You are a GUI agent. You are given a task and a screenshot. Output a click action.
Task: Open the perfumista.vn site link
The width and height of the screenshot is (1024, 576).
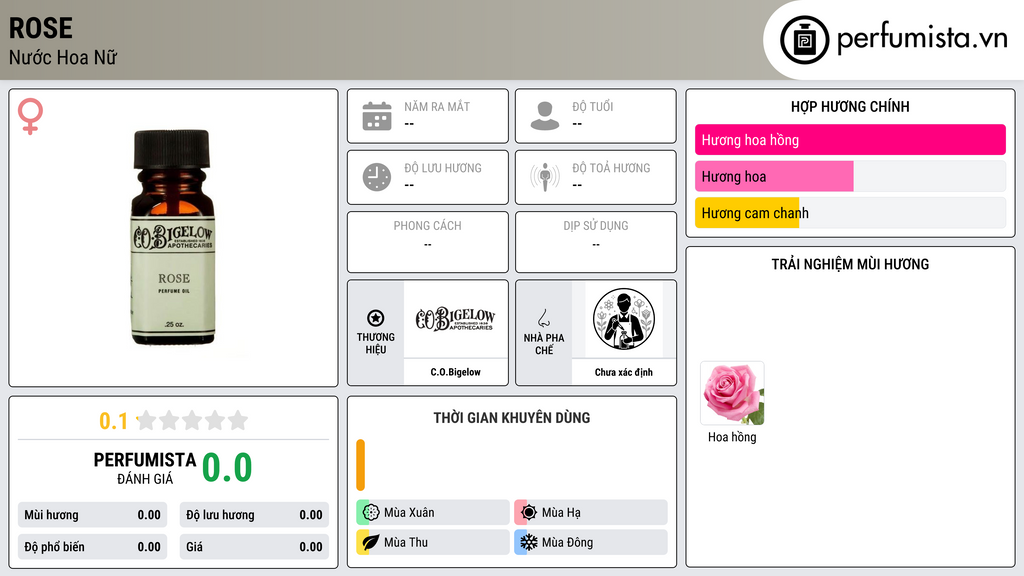point(922,39)
